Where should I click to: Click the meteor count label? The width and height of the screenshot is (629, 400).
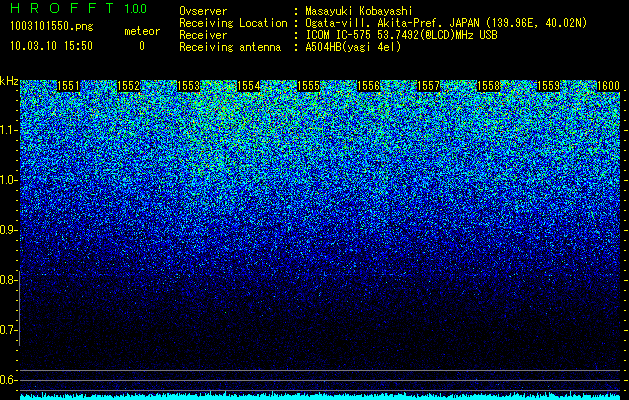[142, 31]
